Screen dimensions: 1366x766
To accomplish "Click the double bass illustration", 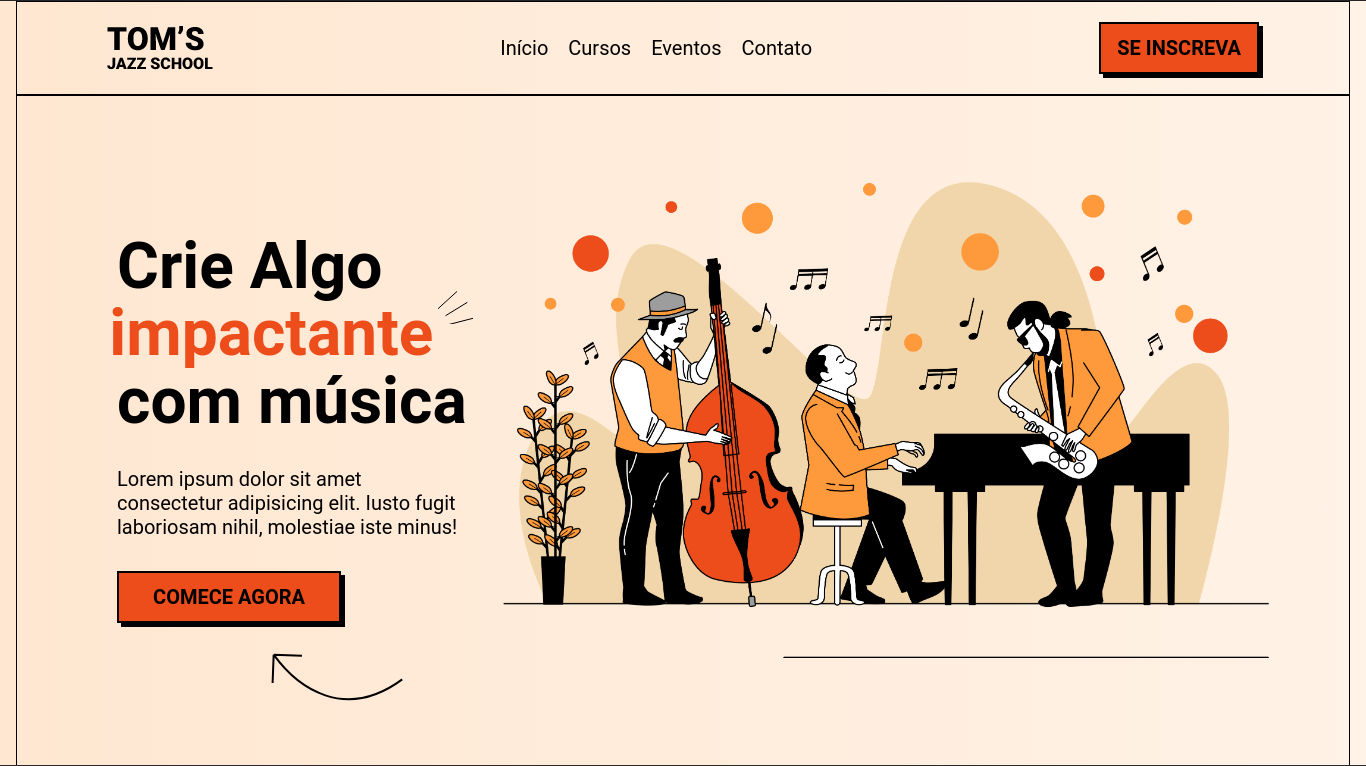I will (x=738, y=450).
